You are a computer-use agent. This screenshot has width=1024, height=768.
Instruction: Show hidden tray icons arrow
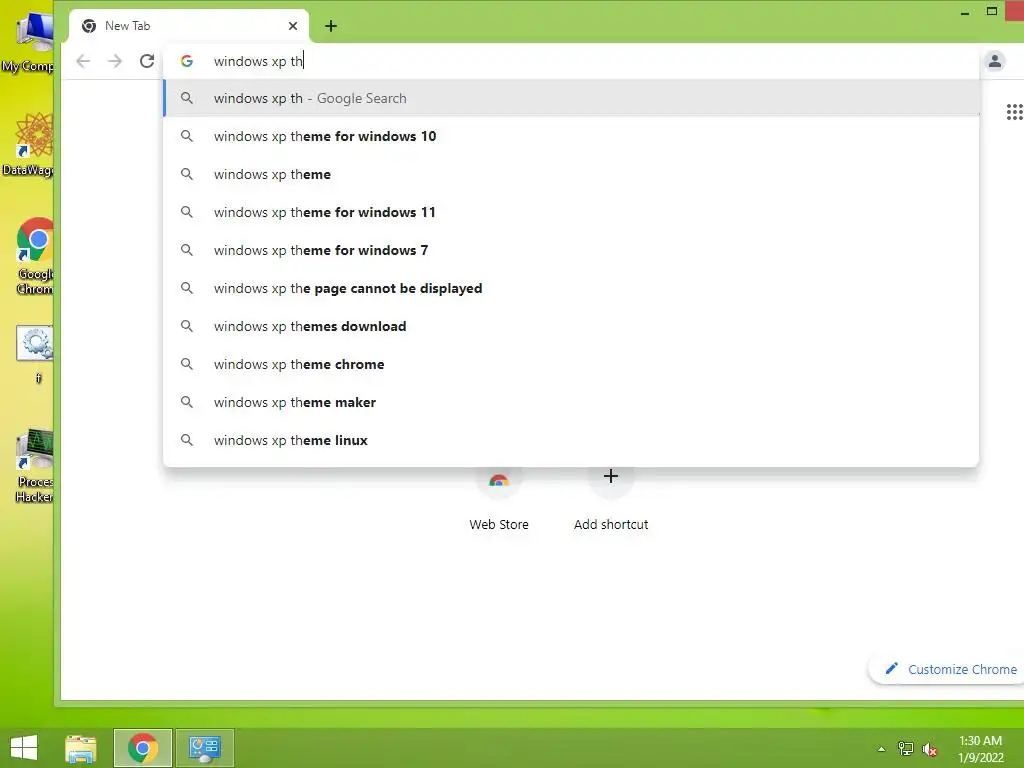(882, 749)
